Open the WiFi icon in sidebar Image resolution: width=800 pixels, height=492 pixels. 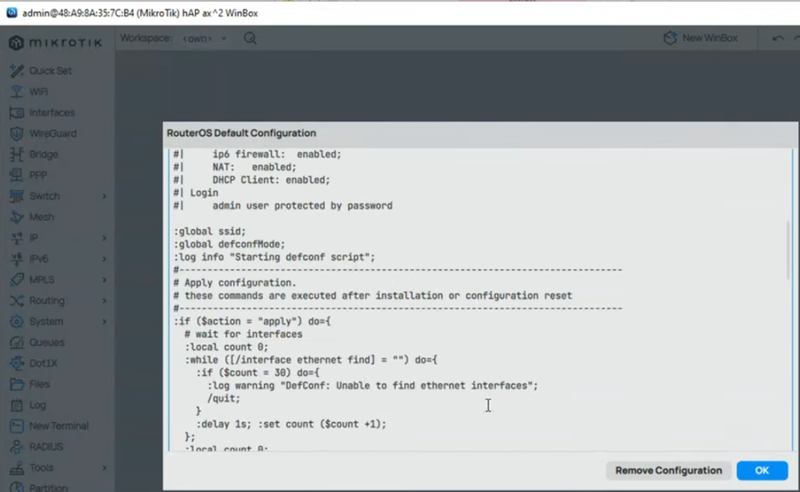(16, 91)
